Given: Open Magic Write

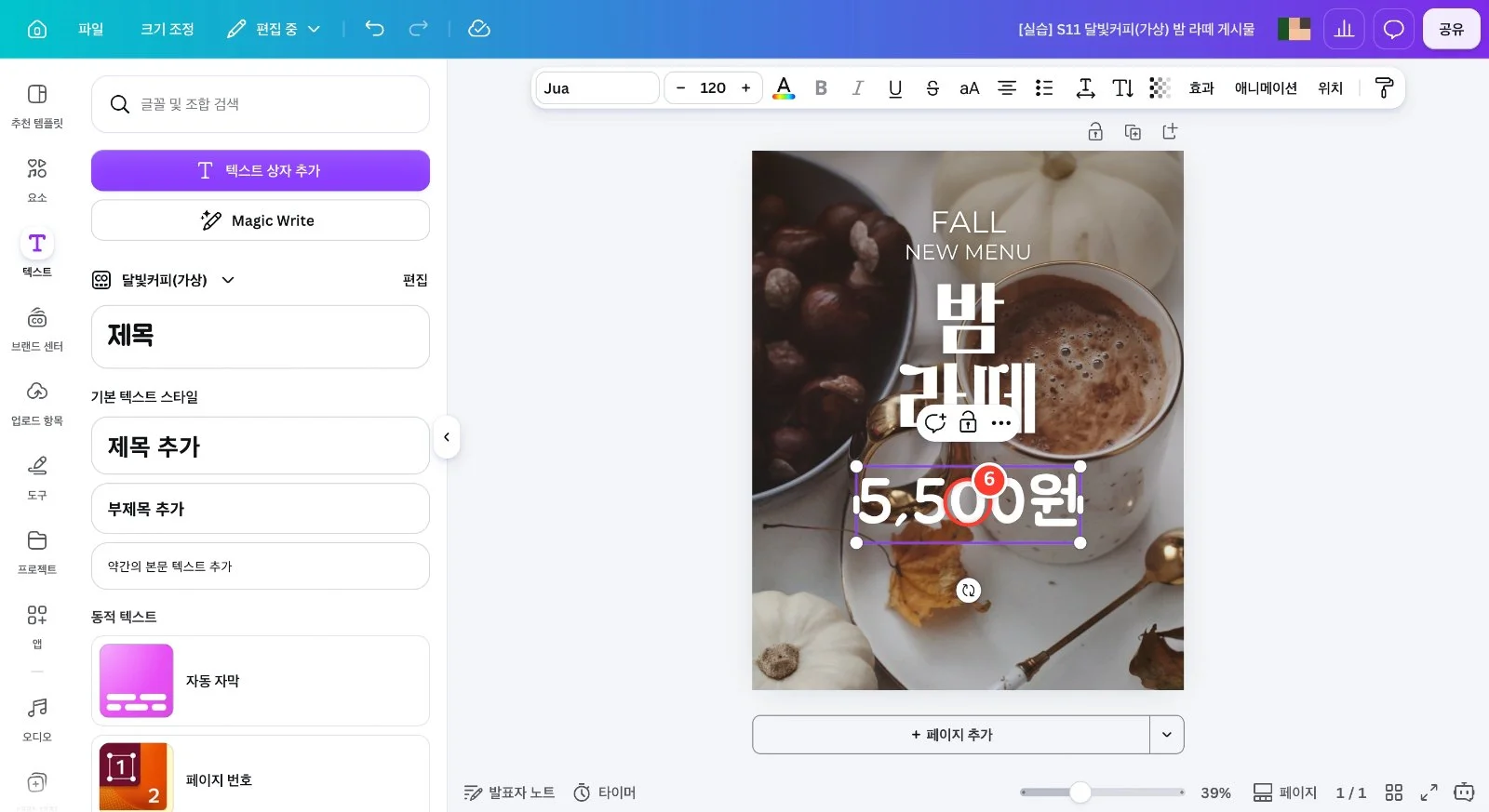Looking at the screenshot, I should 261,220.
